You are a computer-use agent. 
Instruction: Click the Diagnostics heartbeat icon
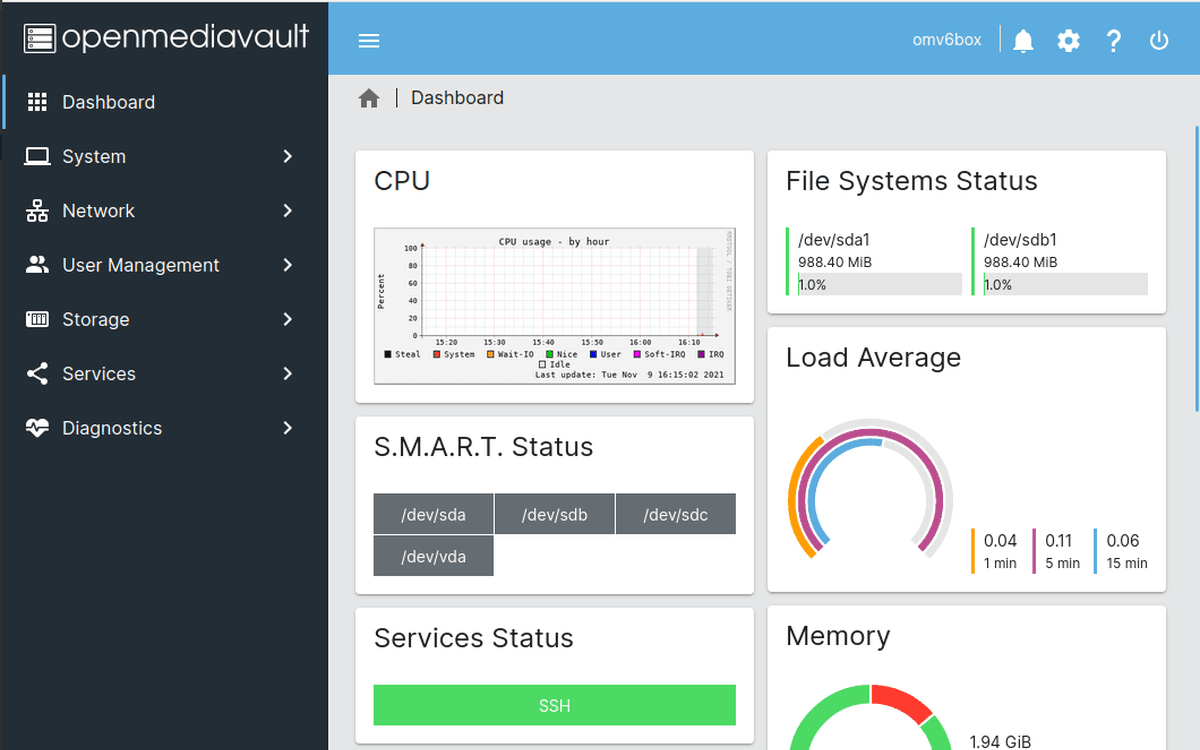[x=37, y=428]
